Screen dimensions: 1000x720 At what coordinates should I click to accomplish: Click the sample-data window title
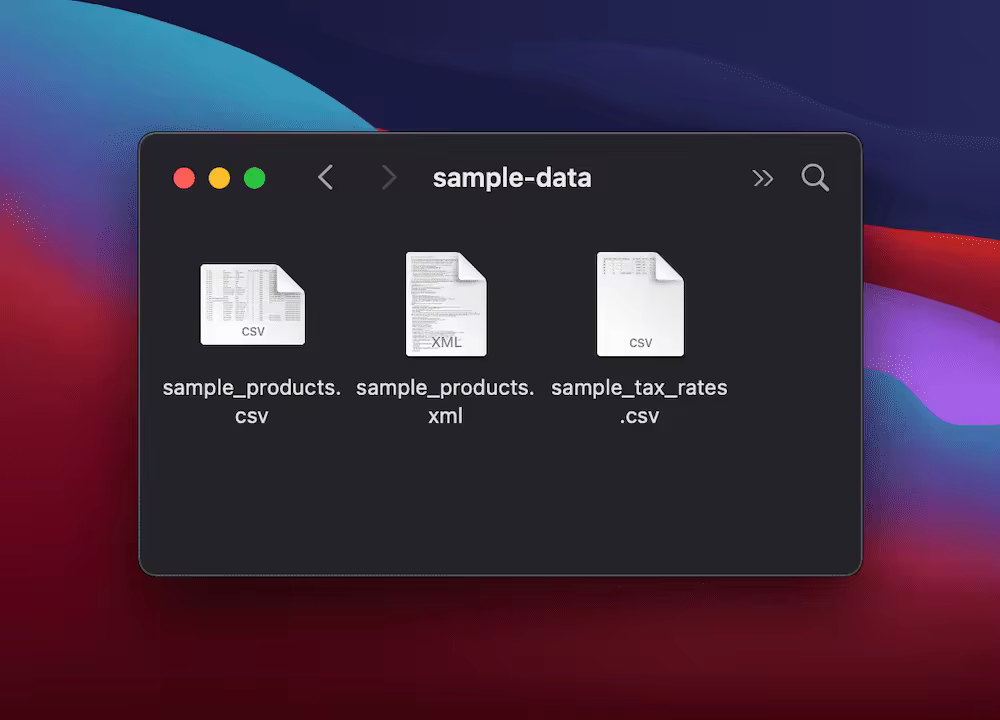click(x=512, y=178)
